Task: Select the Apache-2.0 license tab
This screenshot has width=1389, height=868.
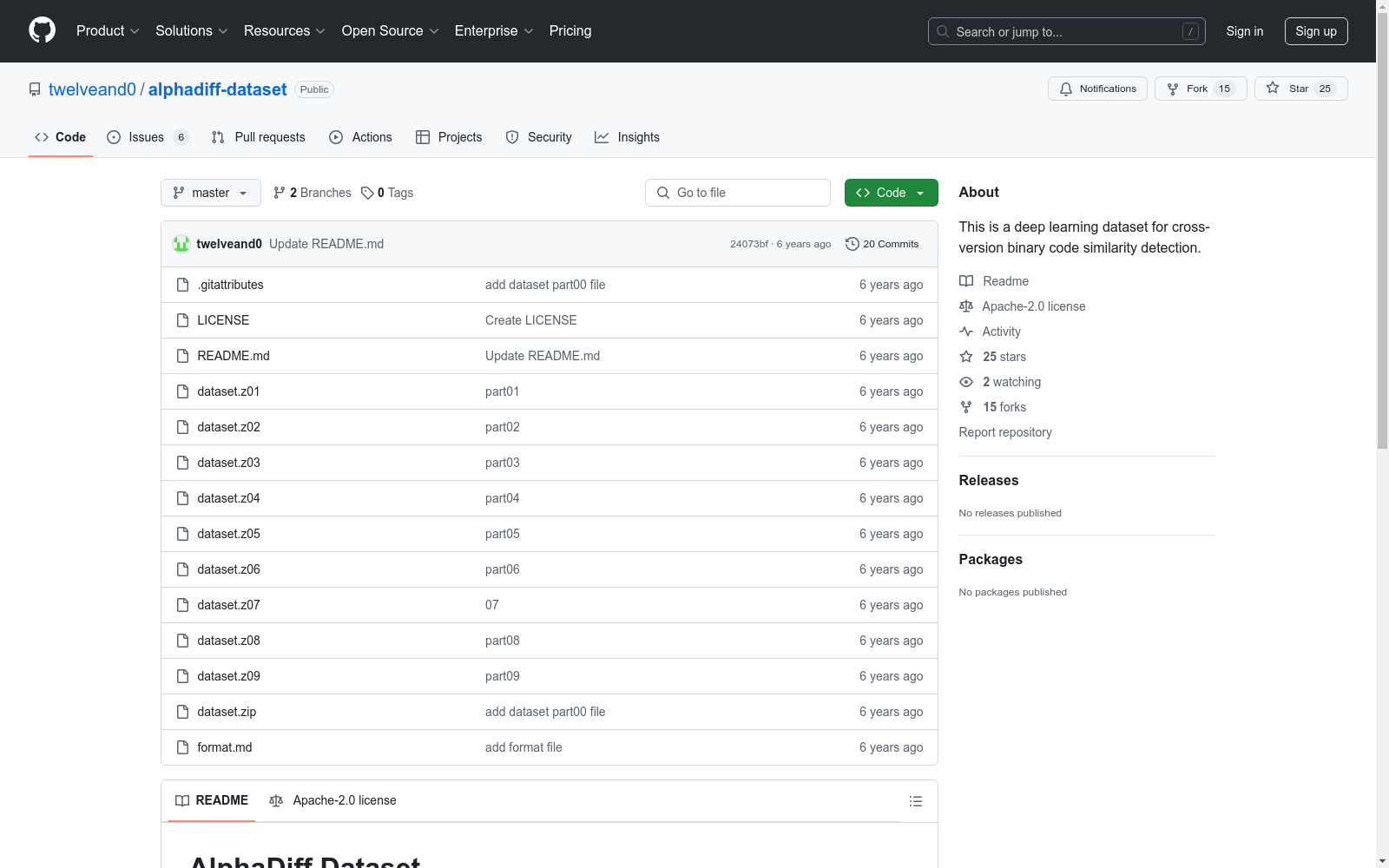Action: point(332,800)
